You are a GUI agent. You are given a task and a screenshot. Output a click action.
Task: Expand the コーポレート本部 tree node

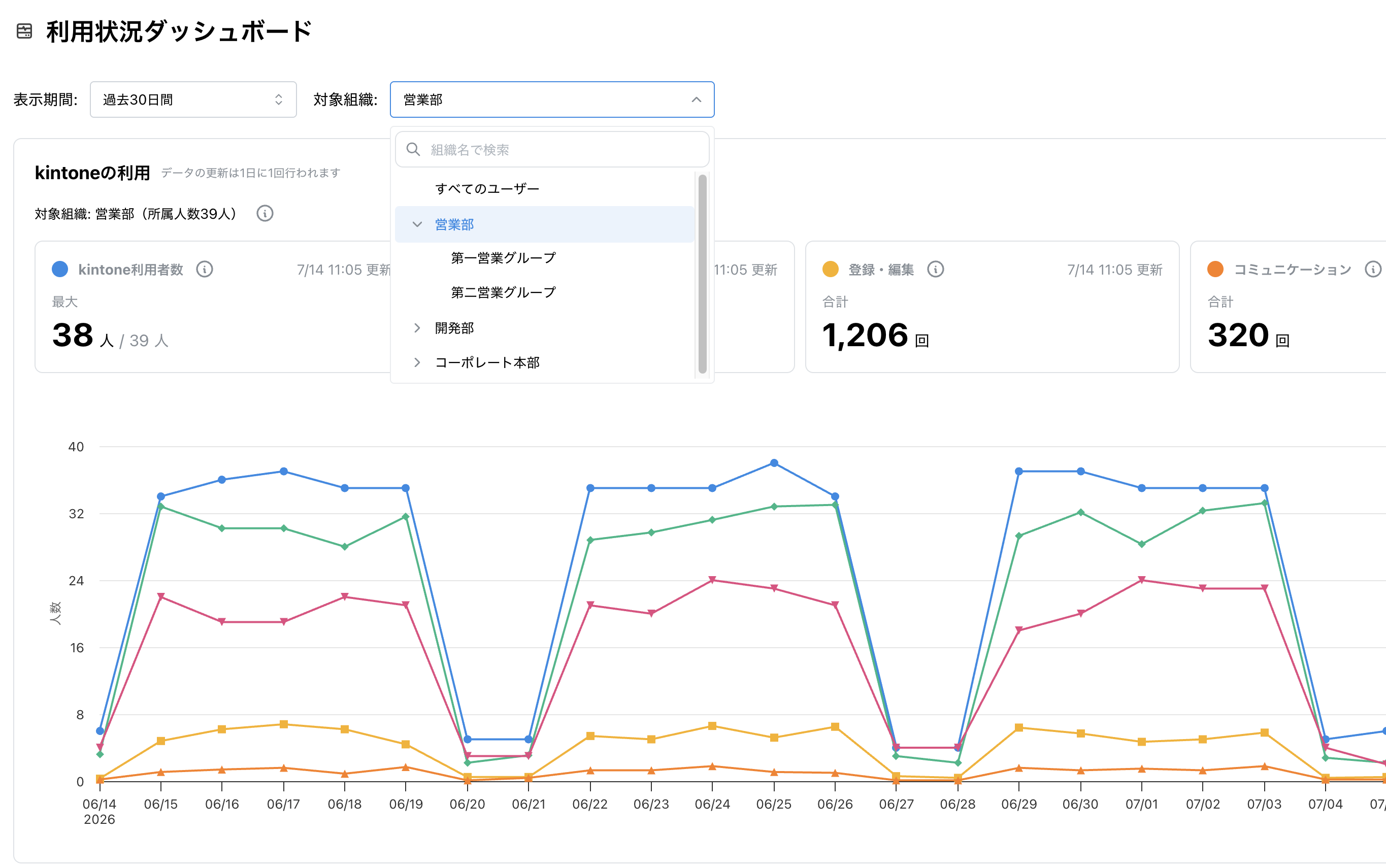[417, 362]
